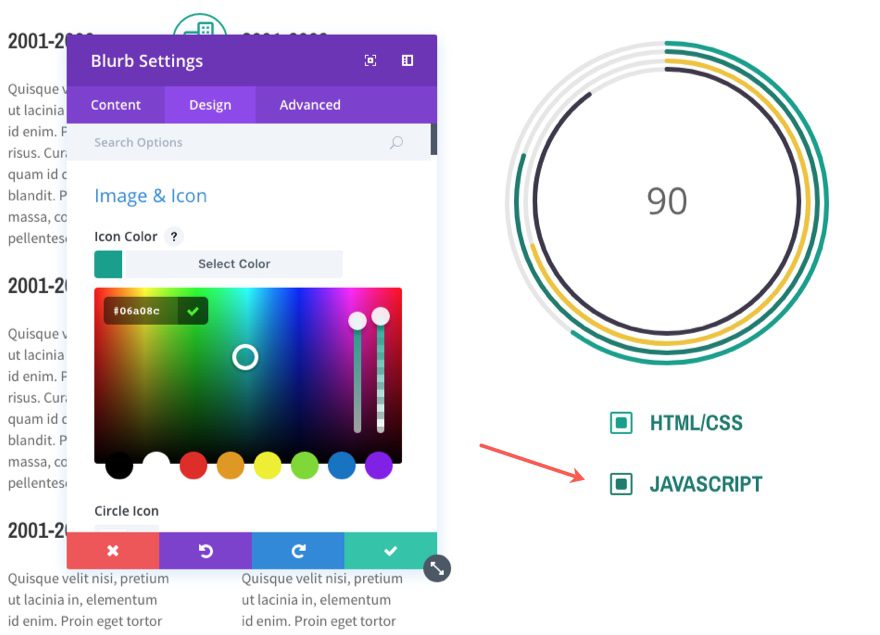Select the yellow preset swatch

pyautogui.click(x=268, y=465)
